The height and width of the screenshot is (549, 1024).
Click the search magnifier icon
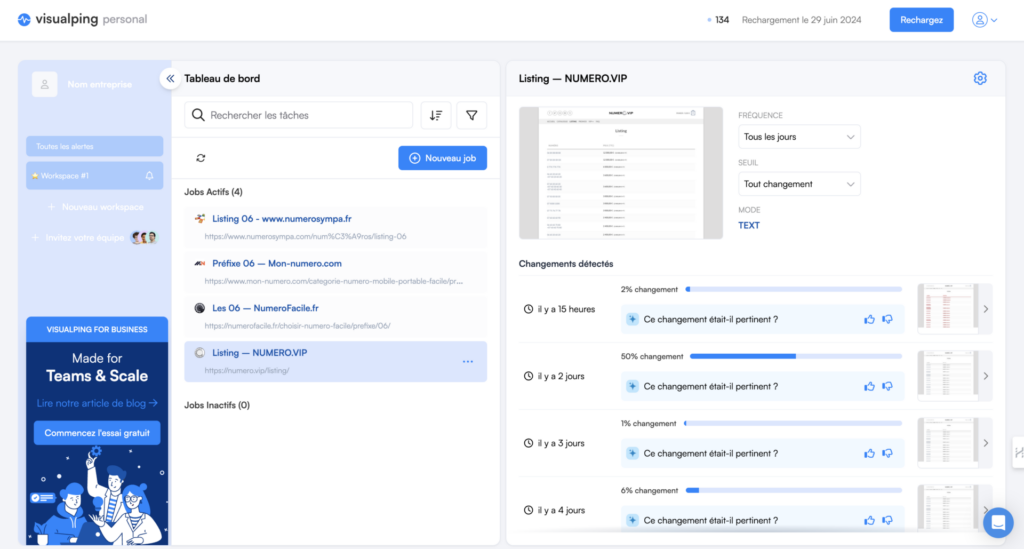[198, 116]
